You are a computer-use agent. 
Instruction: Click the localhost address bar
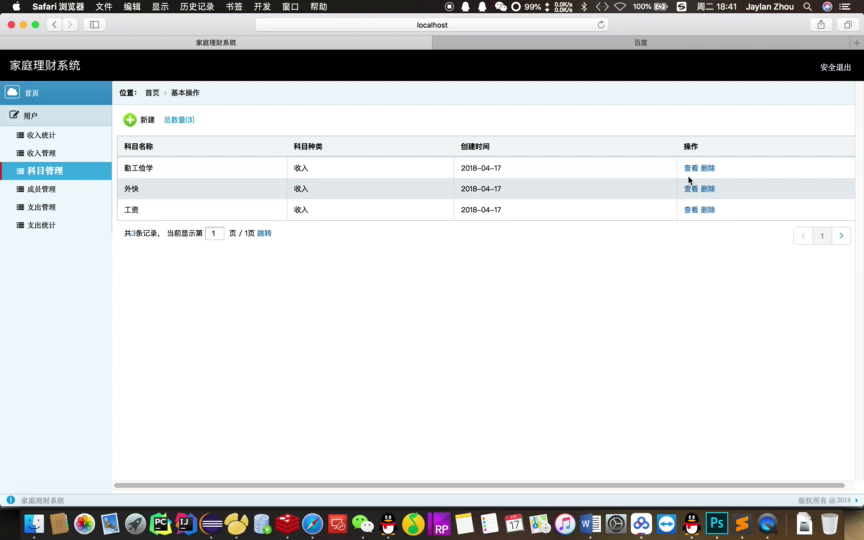pos(431,24)
